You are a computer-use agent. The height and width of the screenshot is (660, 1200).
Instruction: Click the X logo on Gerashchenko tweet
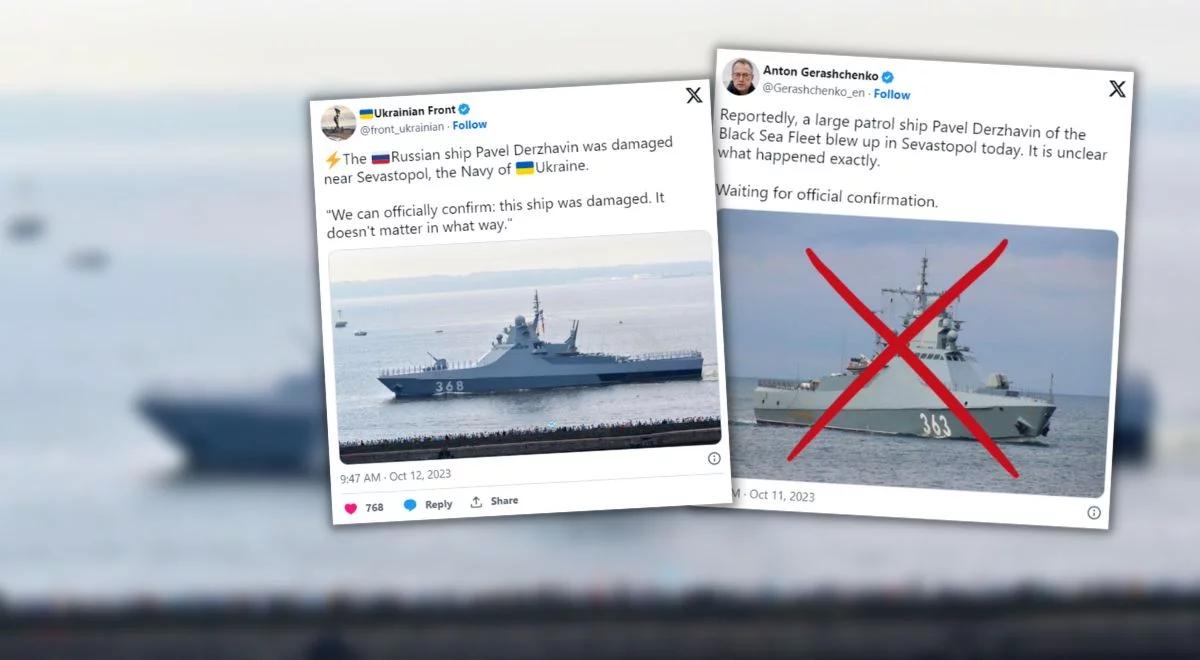pyautogui.click(x=1117, y=89)
